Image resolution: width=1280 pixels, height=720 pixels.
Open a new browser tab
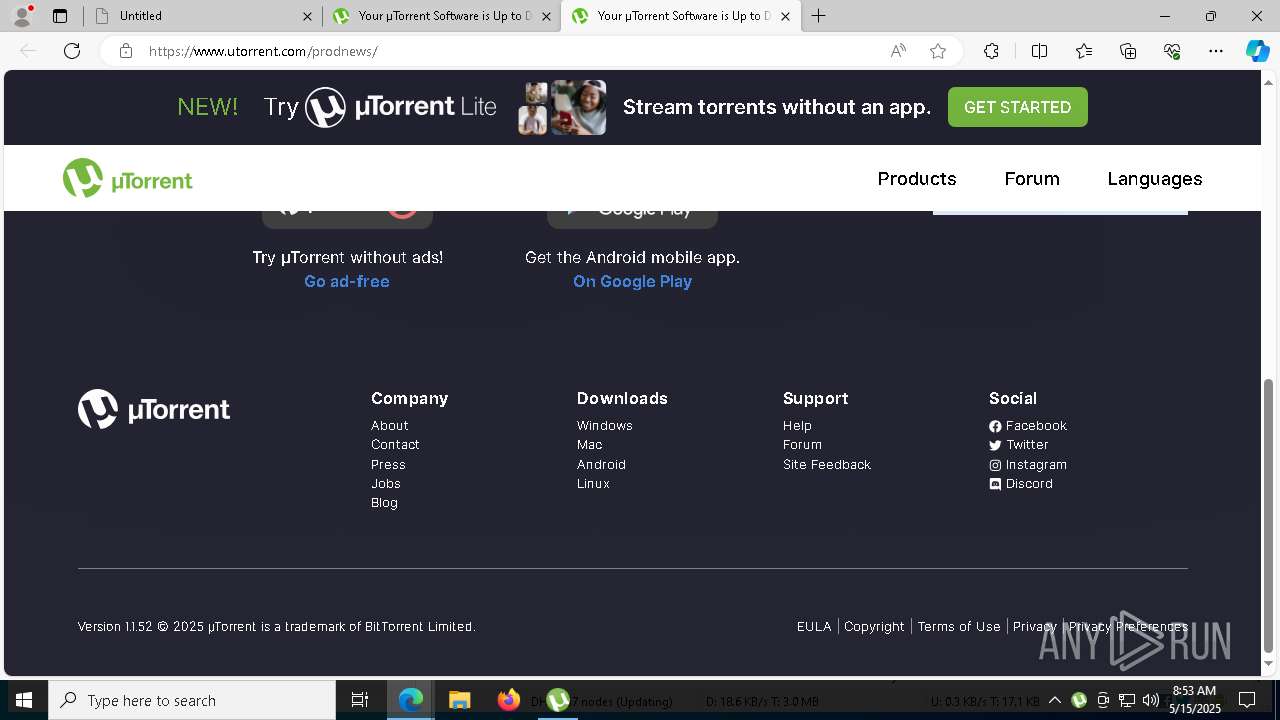point(819,16)
